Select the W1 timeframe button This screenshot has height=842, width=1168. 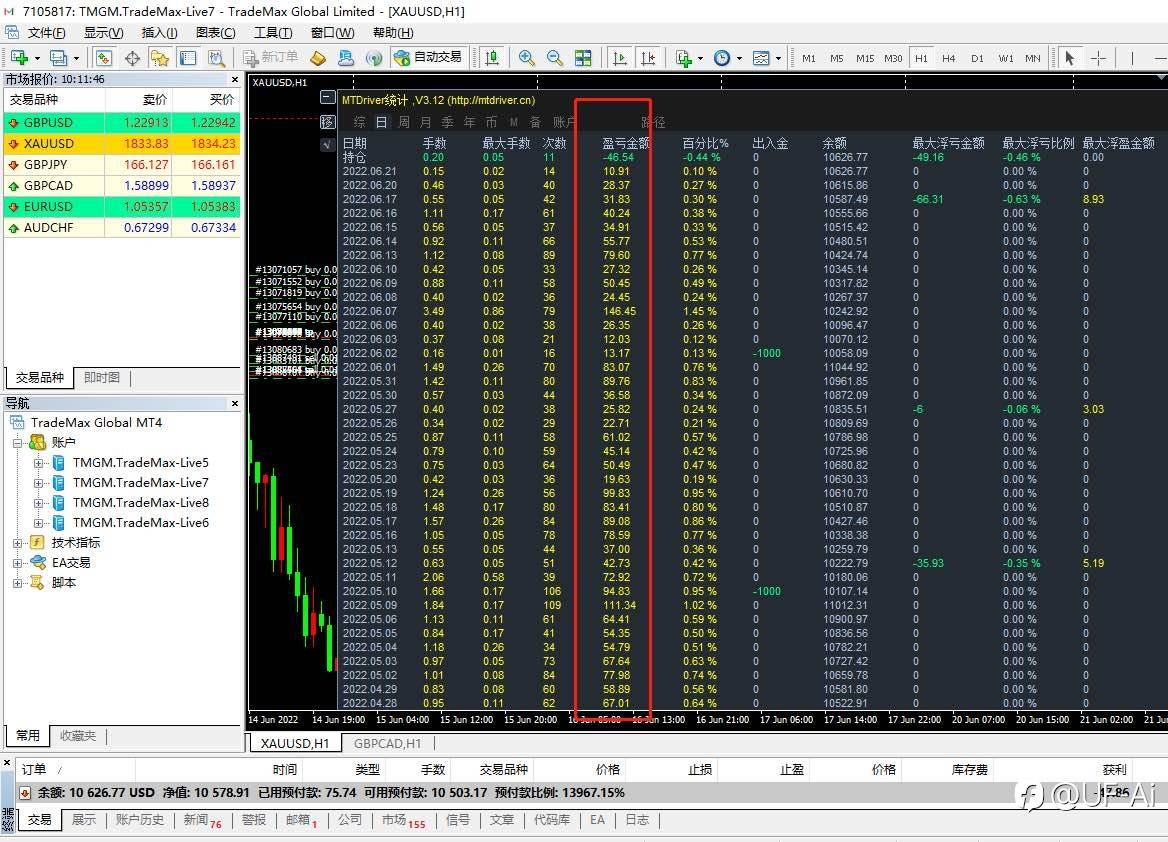click(1006, 58)
